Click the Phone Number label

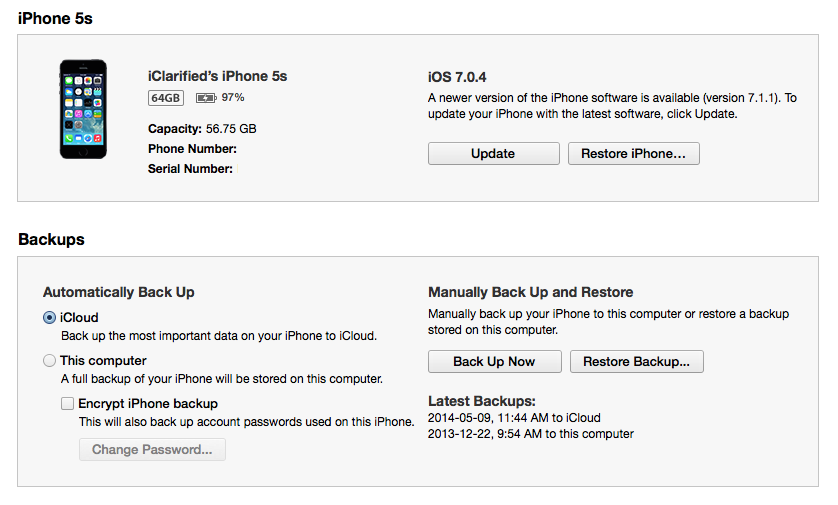pos(192,149)
